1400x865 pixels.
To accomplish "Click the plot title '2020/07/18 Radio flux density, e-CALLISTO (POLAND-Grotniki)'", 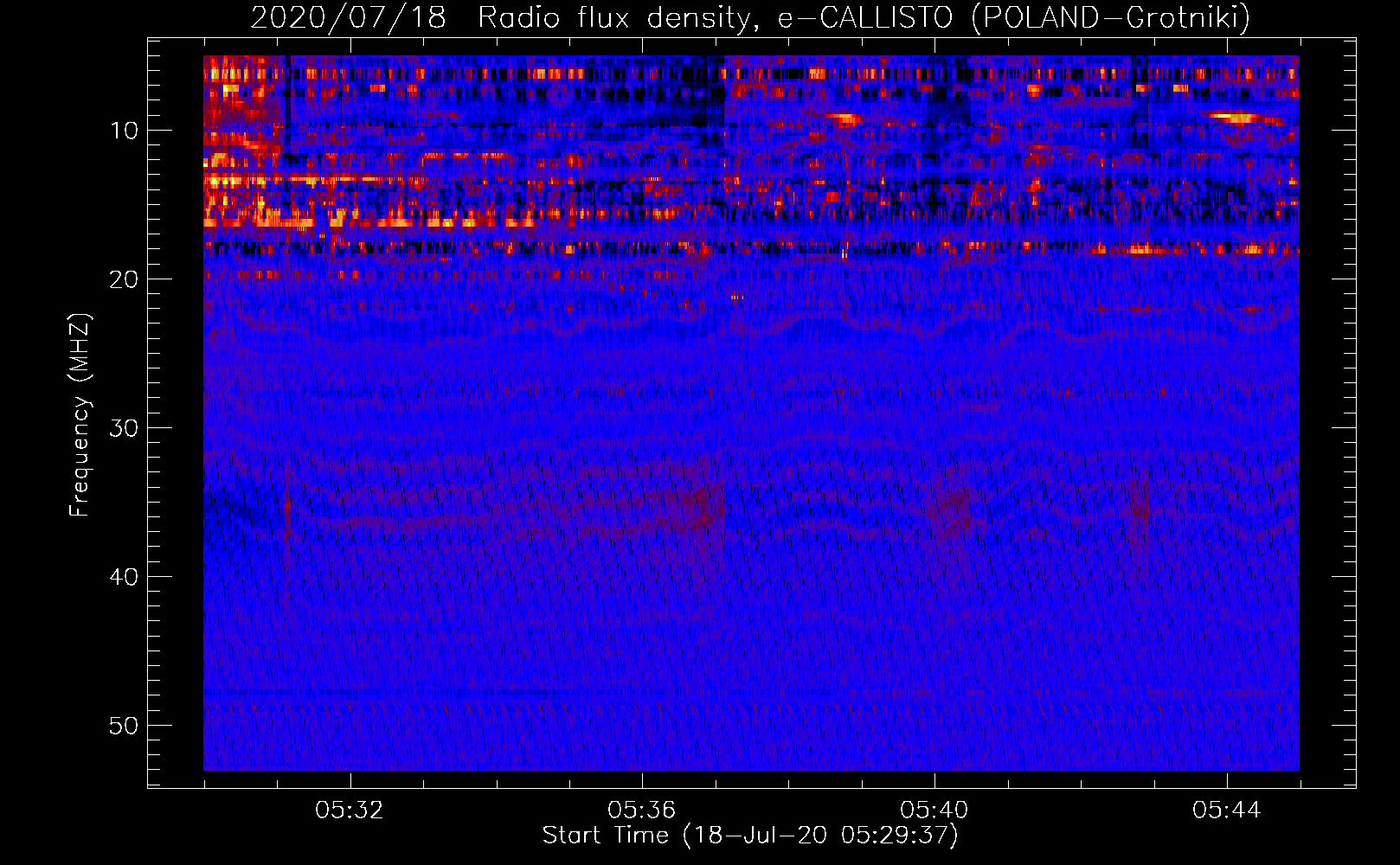I will pos(750,17).
